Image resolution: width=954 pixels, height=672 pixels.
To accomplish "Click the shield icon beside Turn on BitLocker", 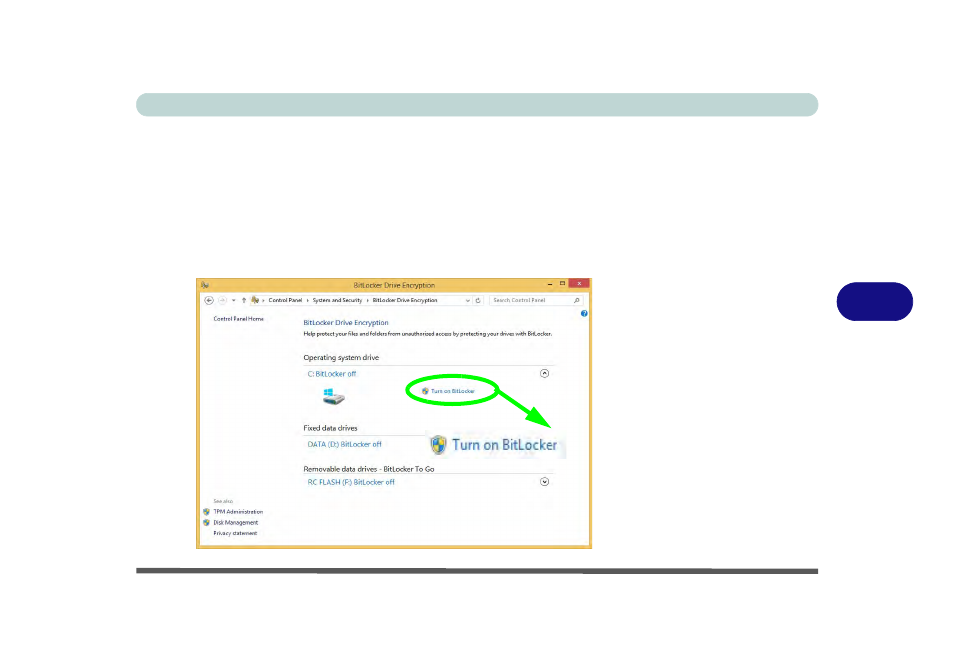I will coord(425,391).
